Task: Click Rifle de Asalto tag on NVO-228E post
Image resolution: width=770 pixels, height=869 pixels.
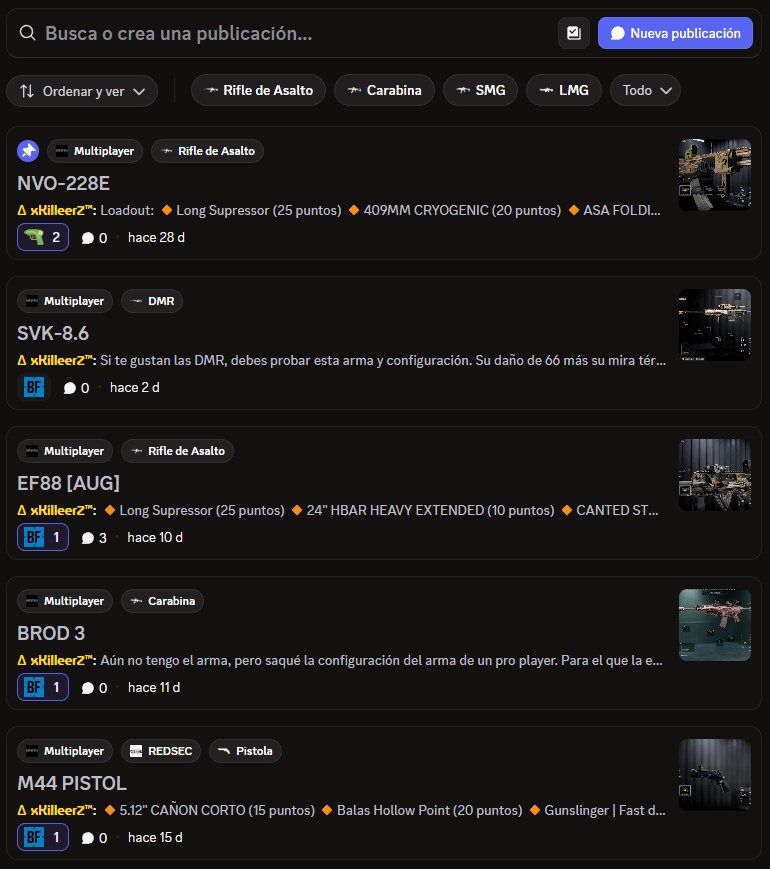Action: click(x=207, y=151)
